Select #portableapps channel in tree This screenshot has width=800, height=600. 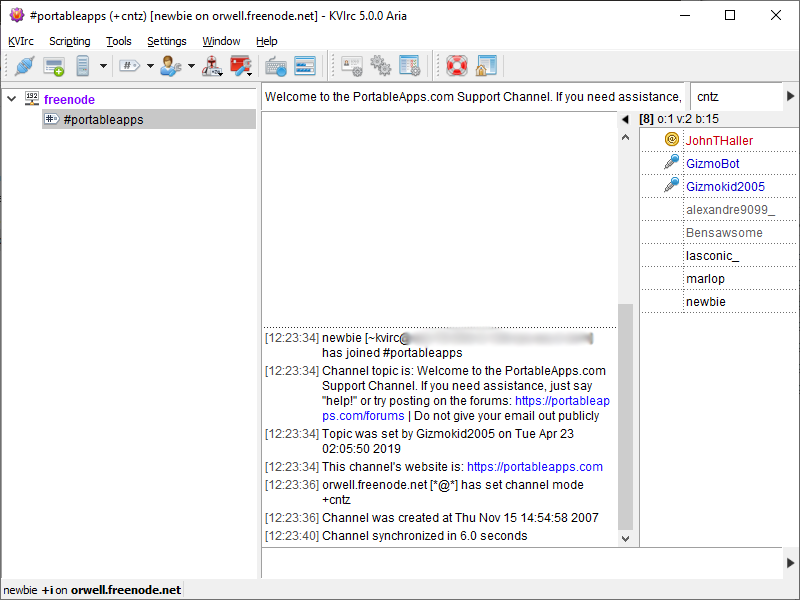tap(102, 120)
